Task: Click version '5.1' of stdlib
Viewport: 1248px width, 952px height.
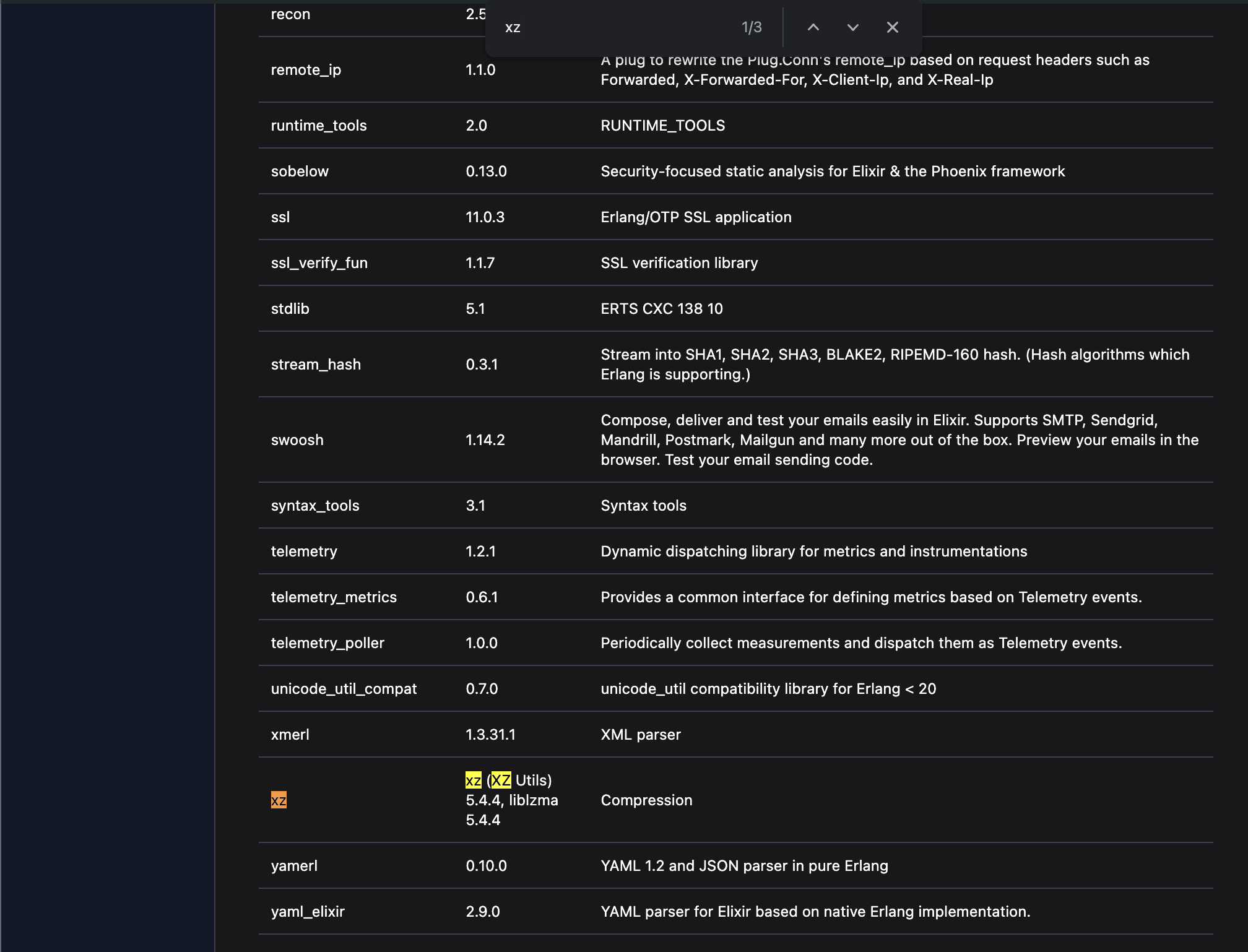Action: tap(475, 309)
